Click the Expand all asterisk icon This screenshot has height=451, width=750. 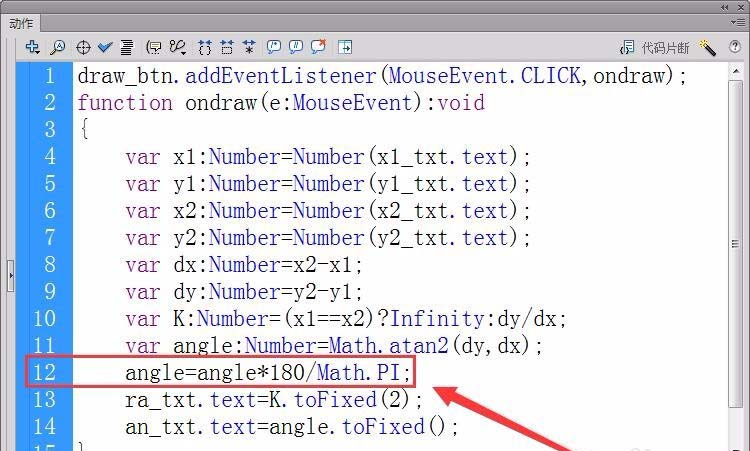(249, 47)
